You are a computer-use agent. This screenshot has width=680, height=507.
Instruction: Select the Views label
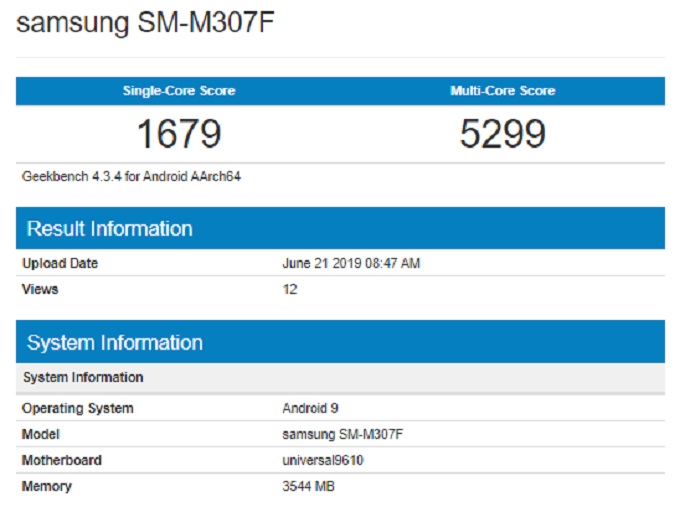pos(40,289)
